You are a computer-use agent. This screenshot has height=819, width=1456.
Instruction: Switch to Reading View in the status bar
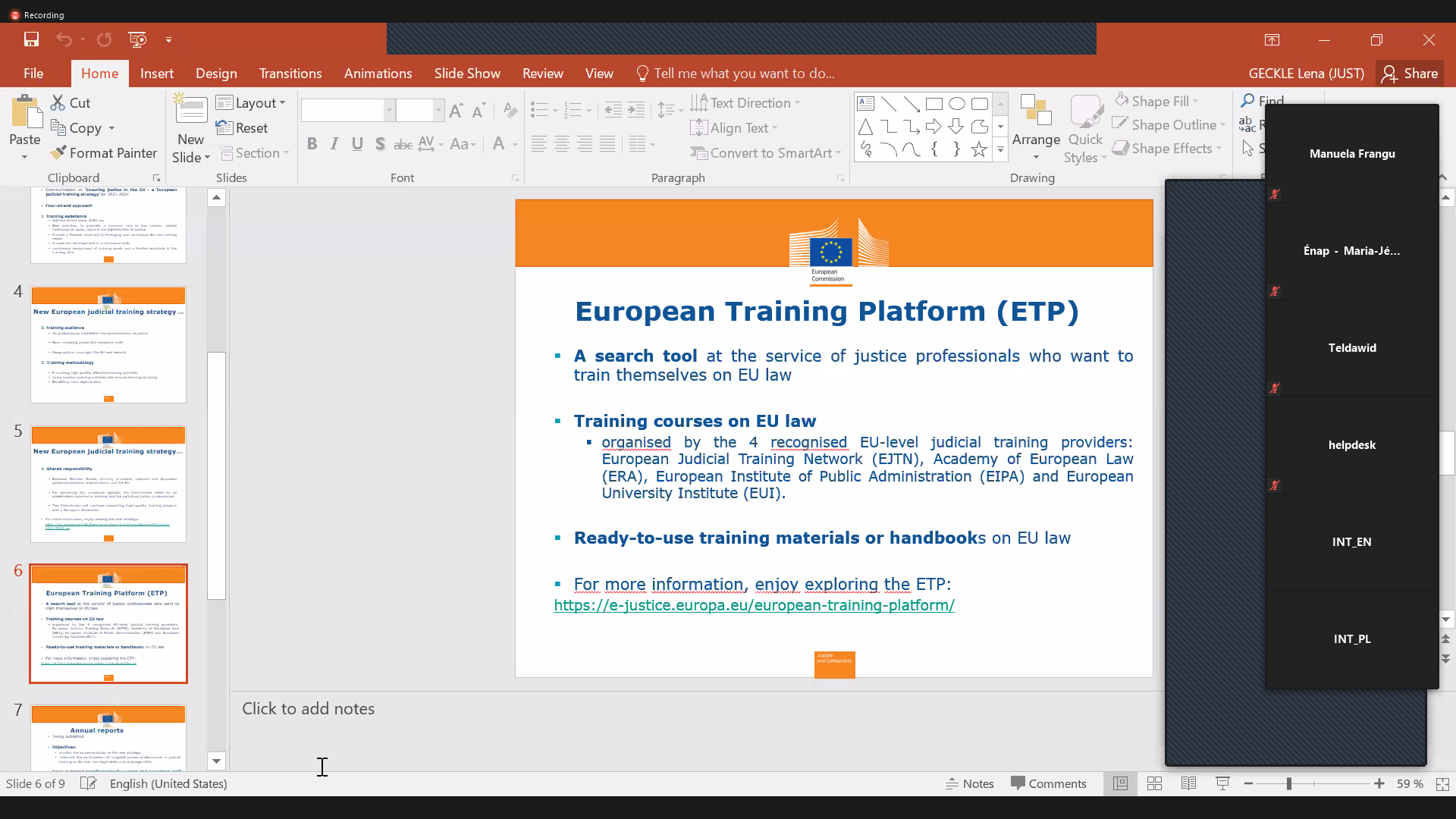[x=1188, y=783]
